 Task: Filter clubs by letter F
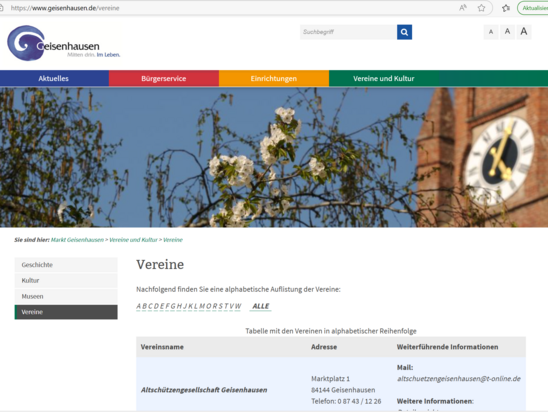pos(167,306)
